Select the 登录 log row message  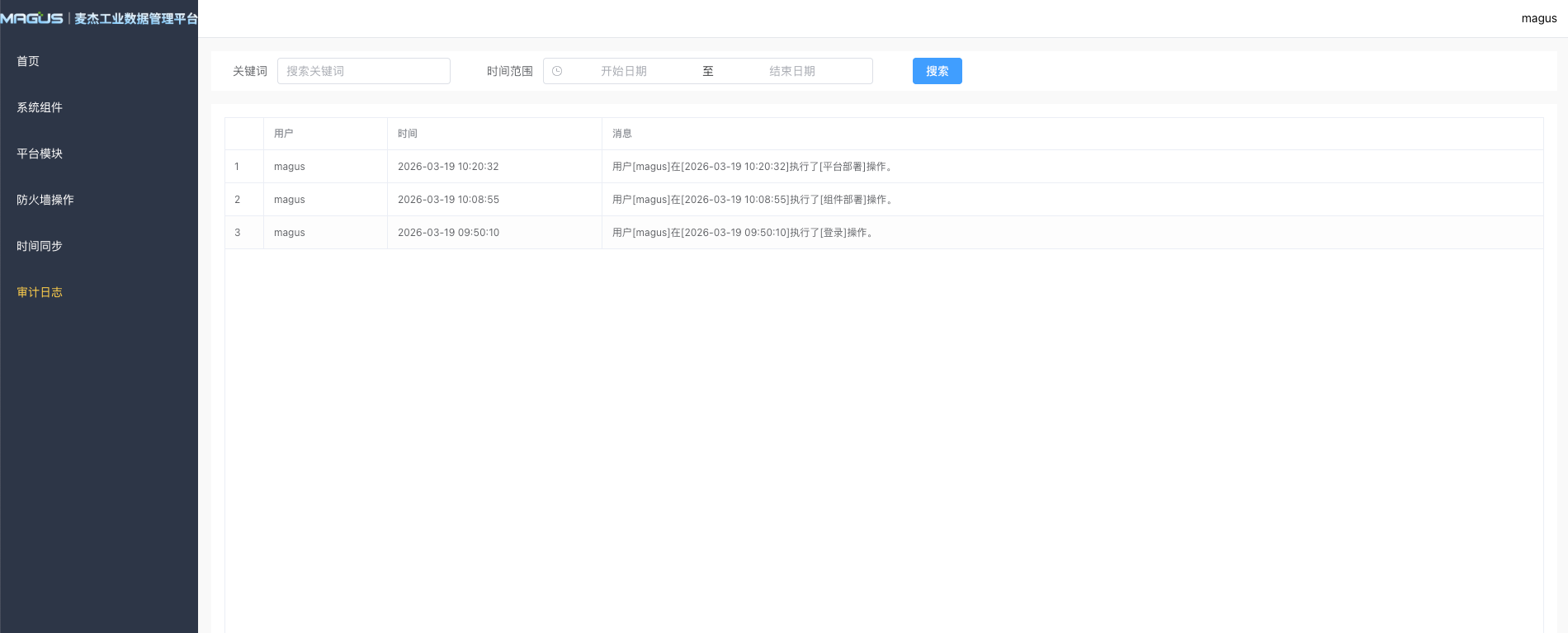point(743,233)
